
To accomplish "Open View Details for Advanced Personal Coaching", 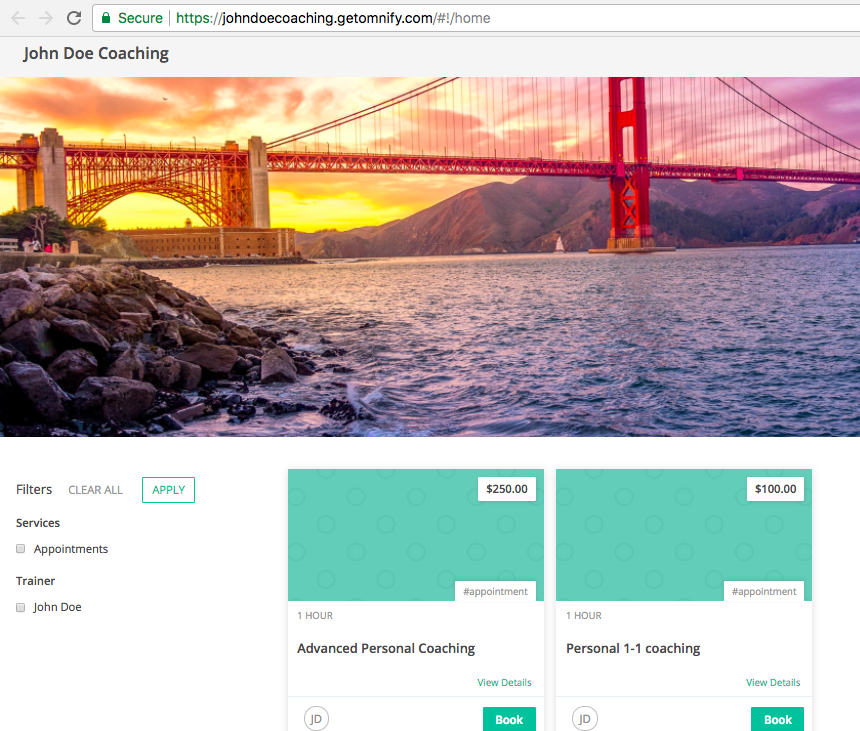I will click(504, 682).
